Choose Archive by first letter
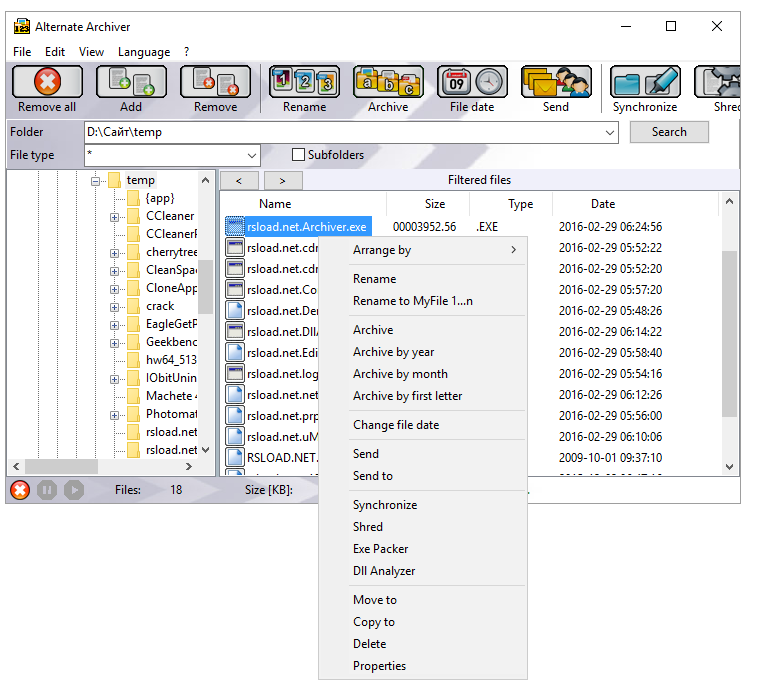This screenshot has width=759, height=699. [423, 396]
